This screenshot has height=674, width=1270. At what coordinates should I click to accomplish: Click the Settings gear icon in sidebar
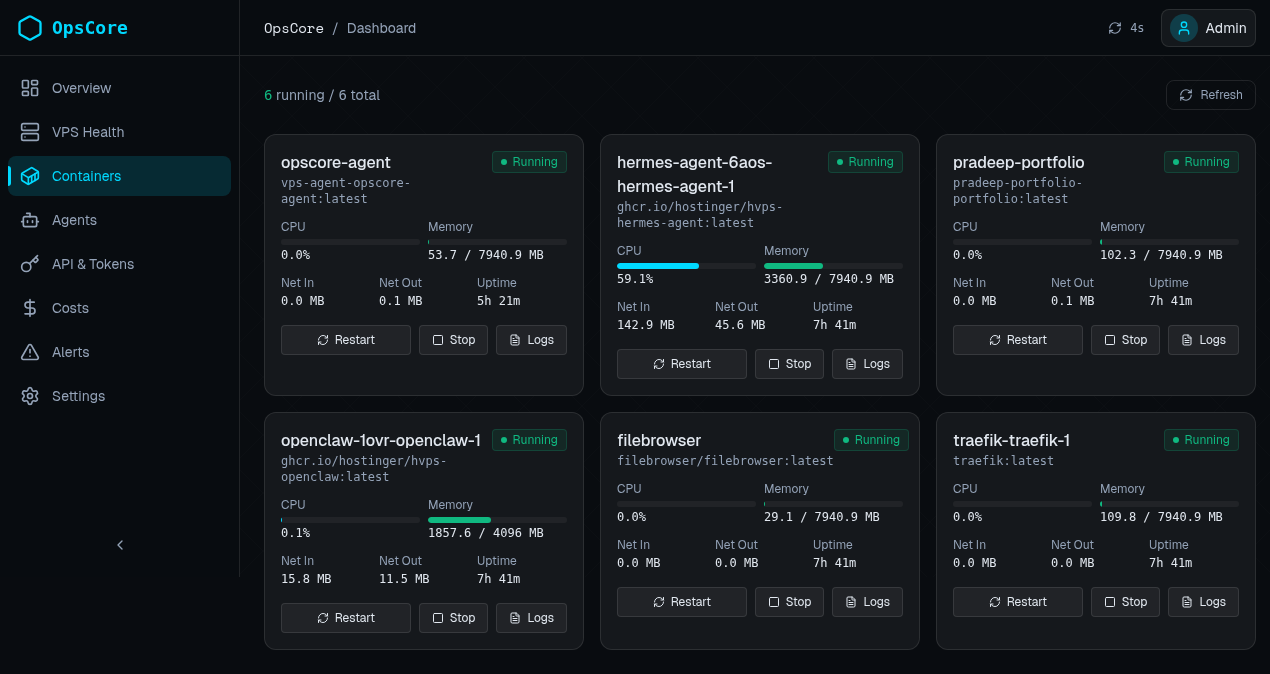coord(30,396)
